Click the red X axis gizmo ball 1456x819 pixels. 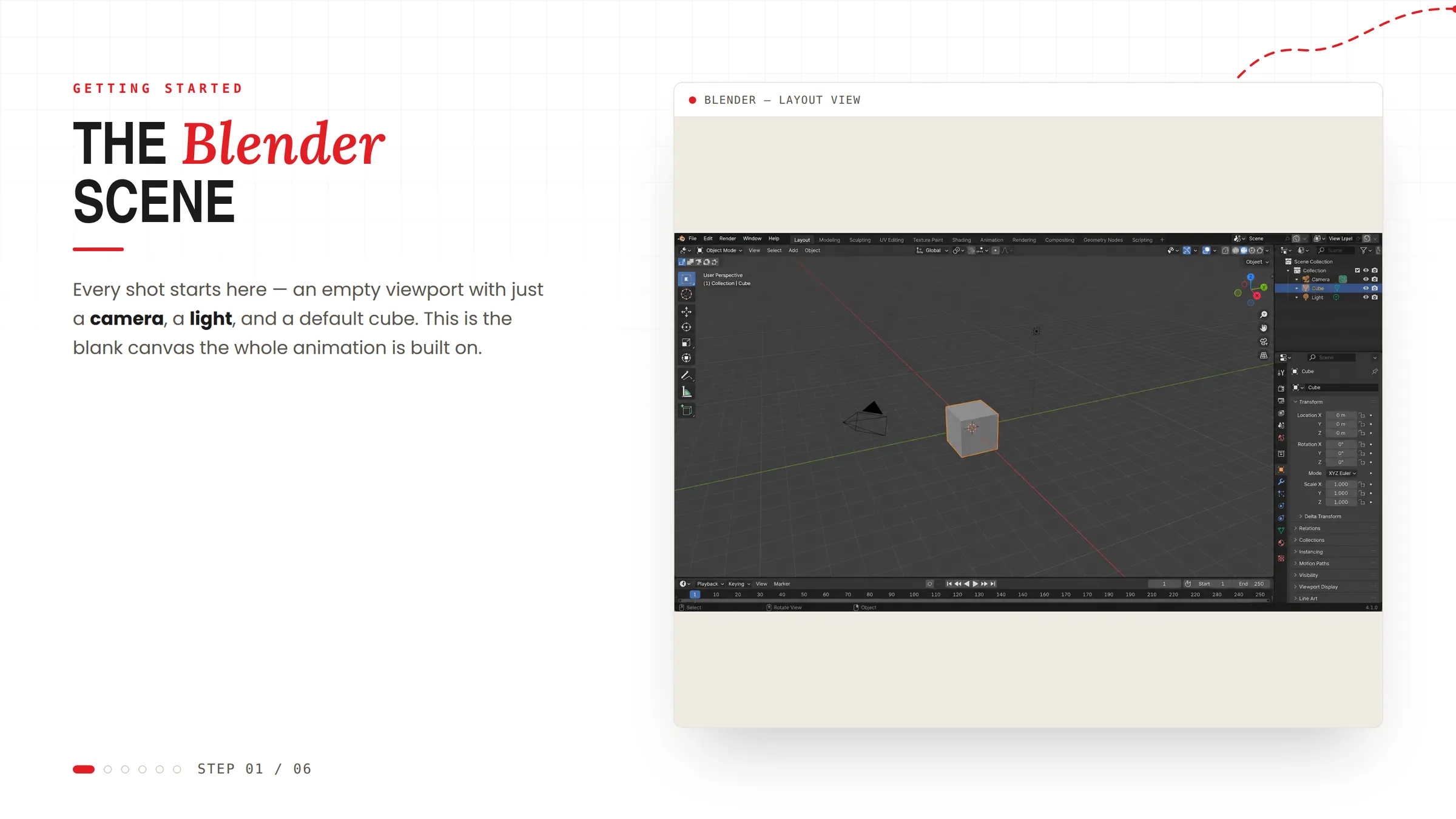[1257, 296]
